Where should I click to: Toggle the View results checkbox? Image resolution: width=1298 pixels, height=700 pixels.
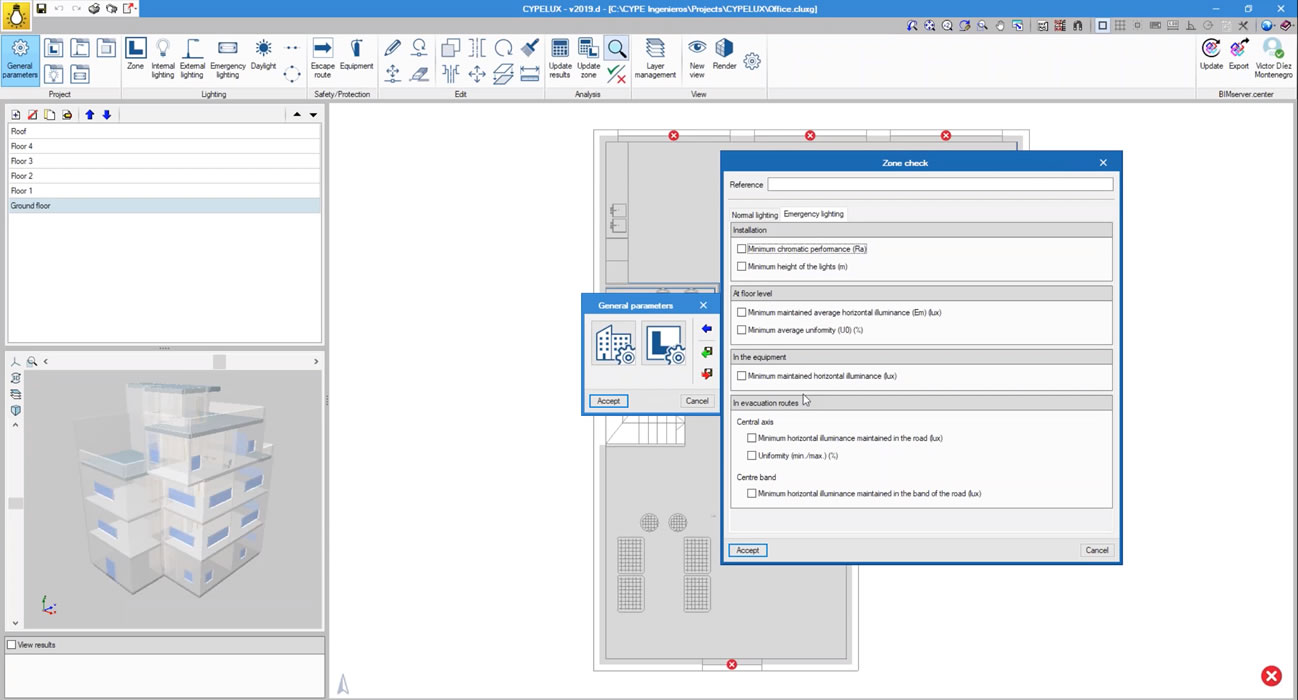point(12,645)
